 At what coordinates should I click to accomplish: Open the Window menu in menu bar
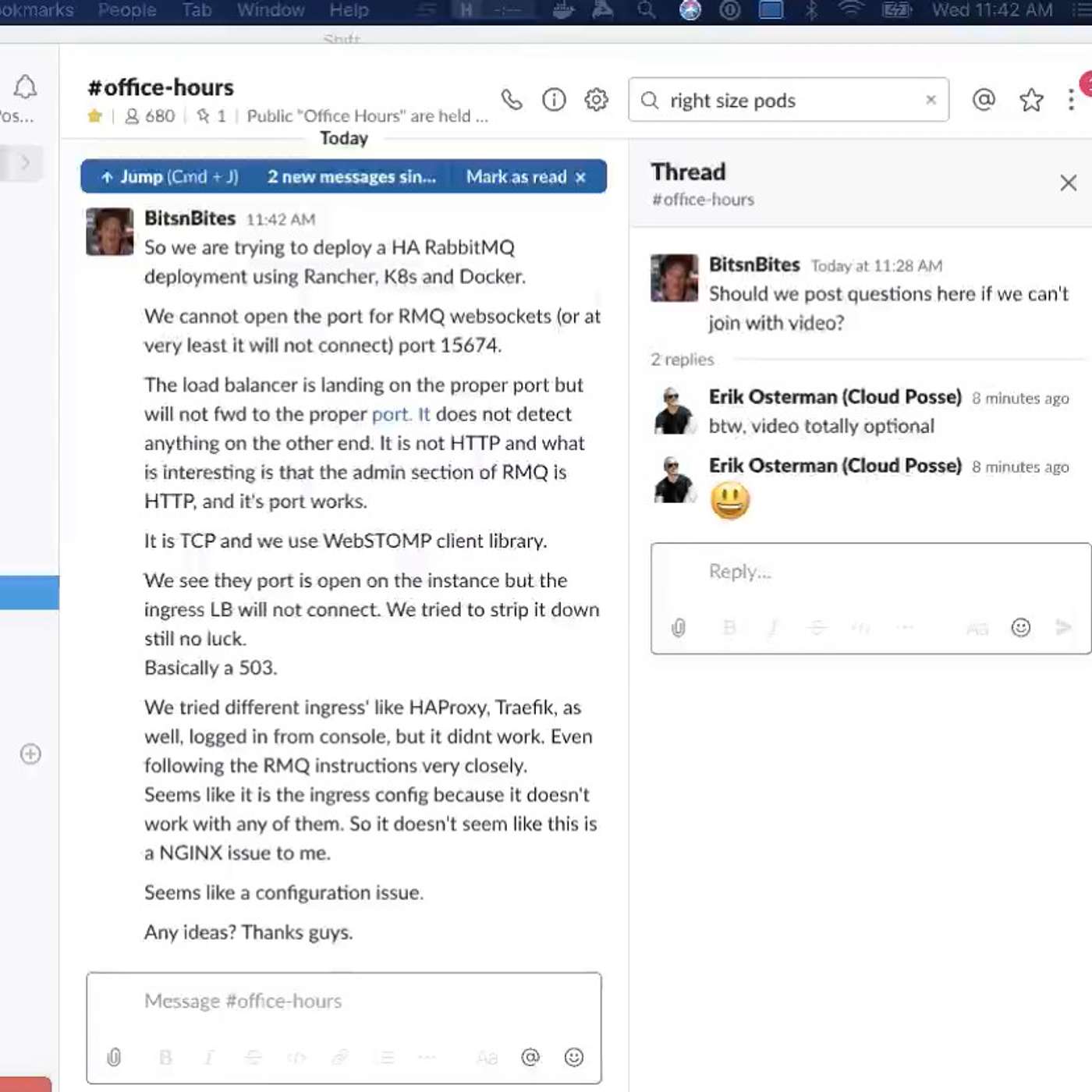click(x=271, y=10)
